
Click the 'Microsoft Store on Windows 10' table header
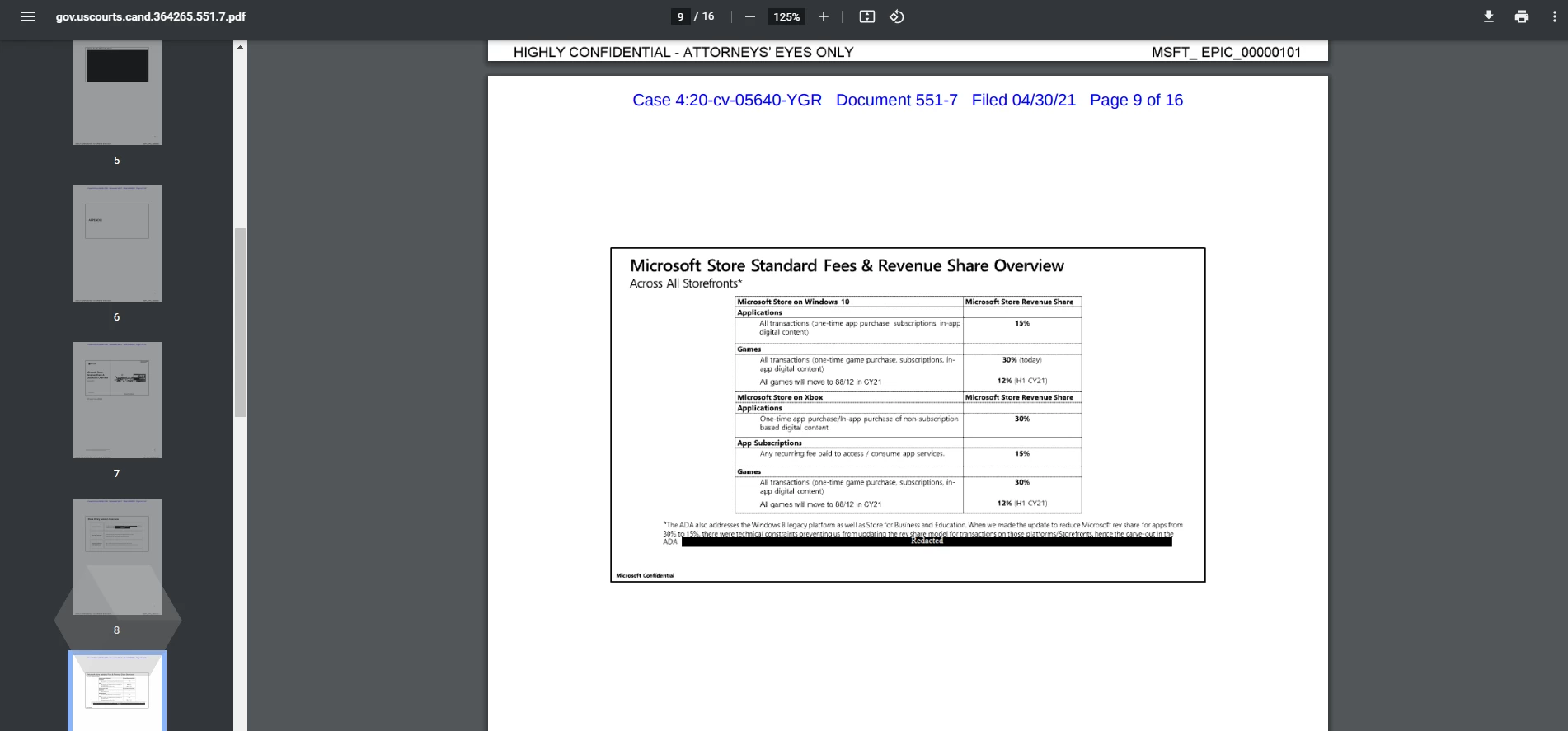(793, 302)
